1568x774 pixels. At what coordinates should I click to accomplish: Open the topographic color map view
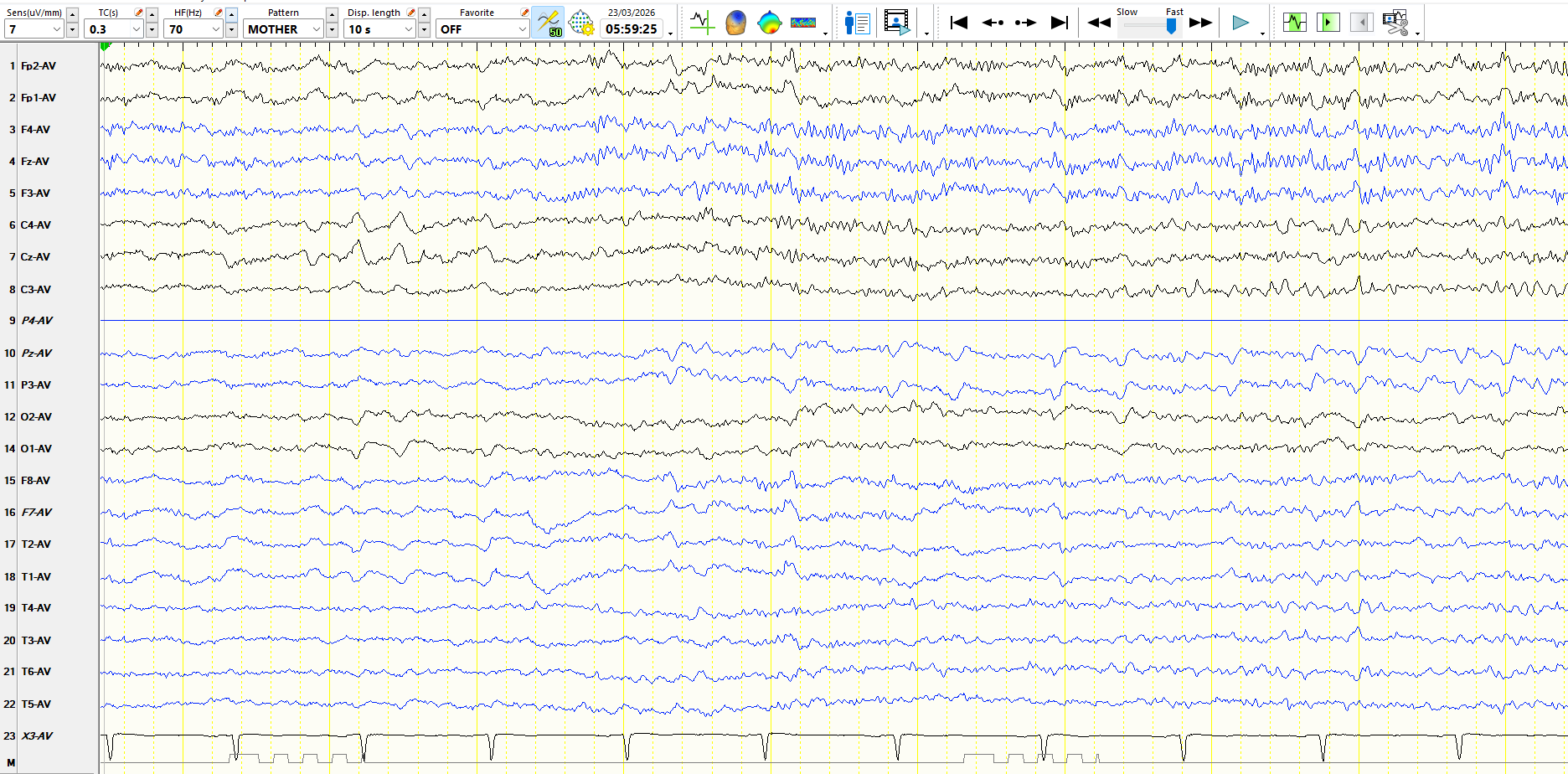(769, 23)
